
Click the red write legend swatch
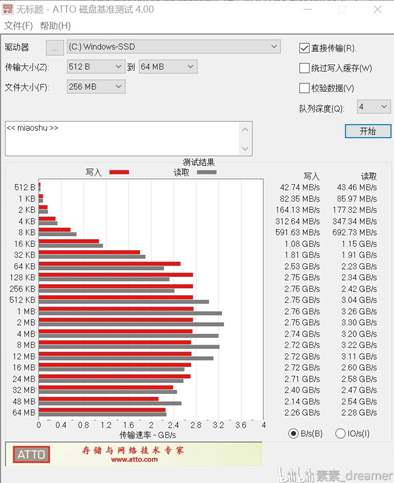coord(119,172)
